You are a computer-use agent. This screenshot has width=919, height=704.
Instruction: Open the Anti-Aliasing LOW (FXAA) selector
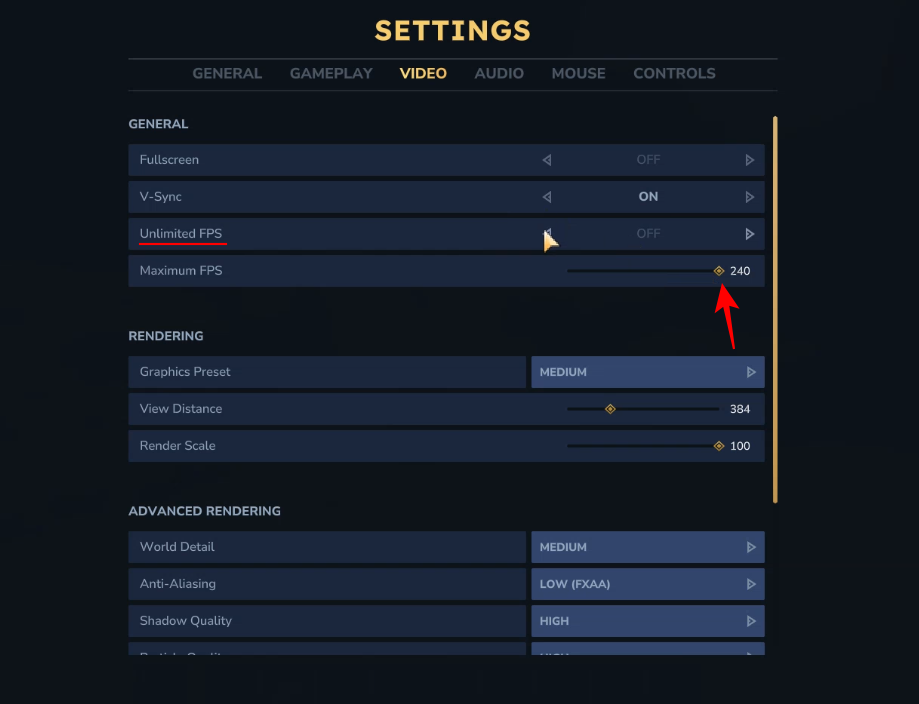647,584
